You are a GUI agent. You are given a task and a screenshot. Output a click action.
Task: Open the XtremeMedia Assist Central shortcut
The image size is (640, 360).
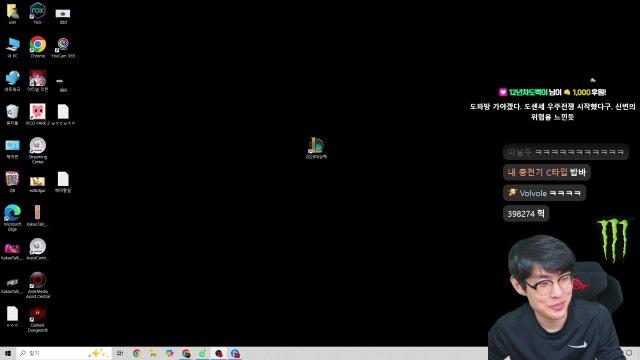click(38, 285)
